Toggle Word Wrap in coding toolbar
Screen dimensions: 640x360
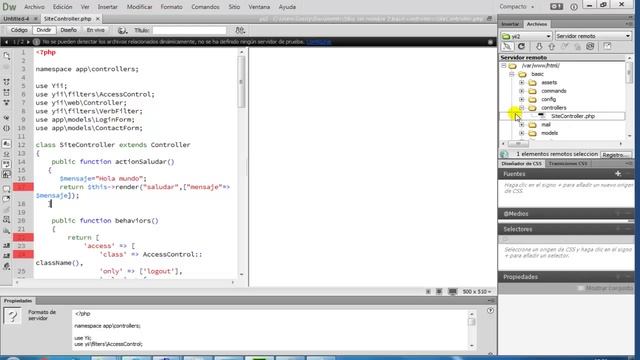pos(7,164)
